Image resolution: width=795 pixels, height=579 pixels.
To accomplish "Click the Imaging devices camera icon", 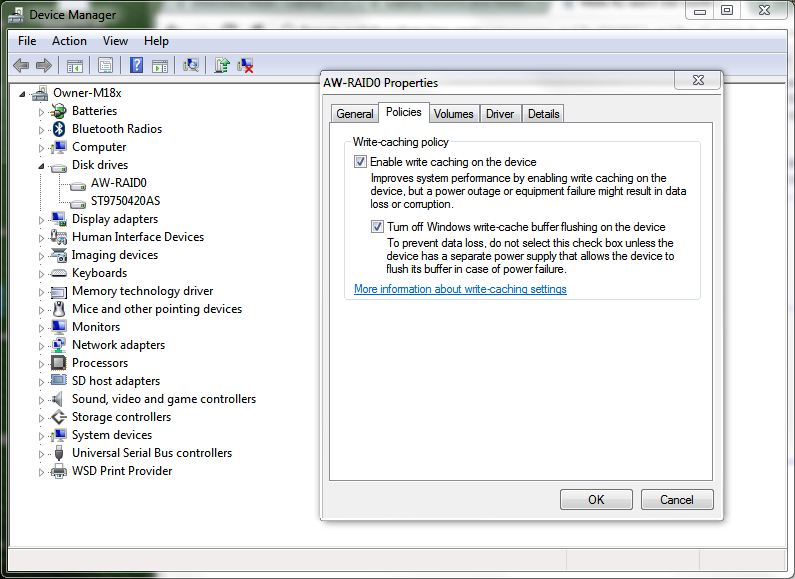I will pyautogui.click(x=59, y=255).
